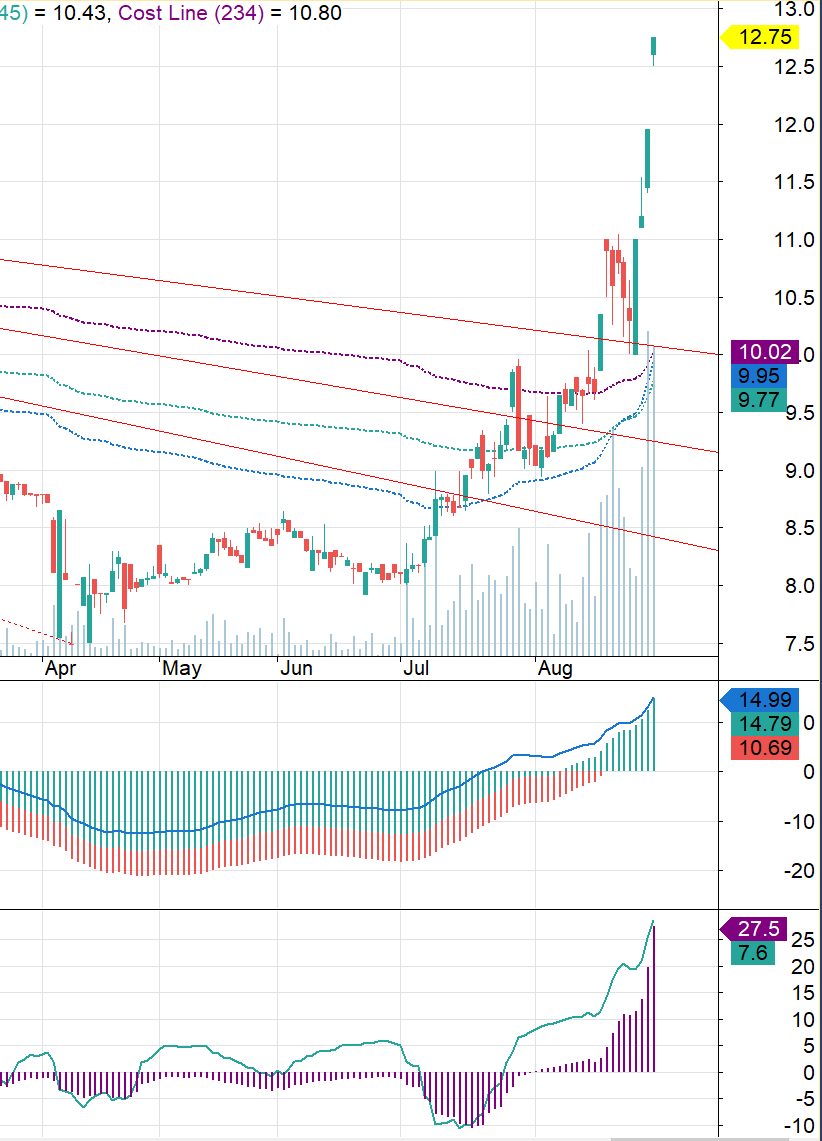The width and height of the screenshot is (822, 1141).
Task: Click the "Cost Line (234)" legend label
Action: pos(191,12)
